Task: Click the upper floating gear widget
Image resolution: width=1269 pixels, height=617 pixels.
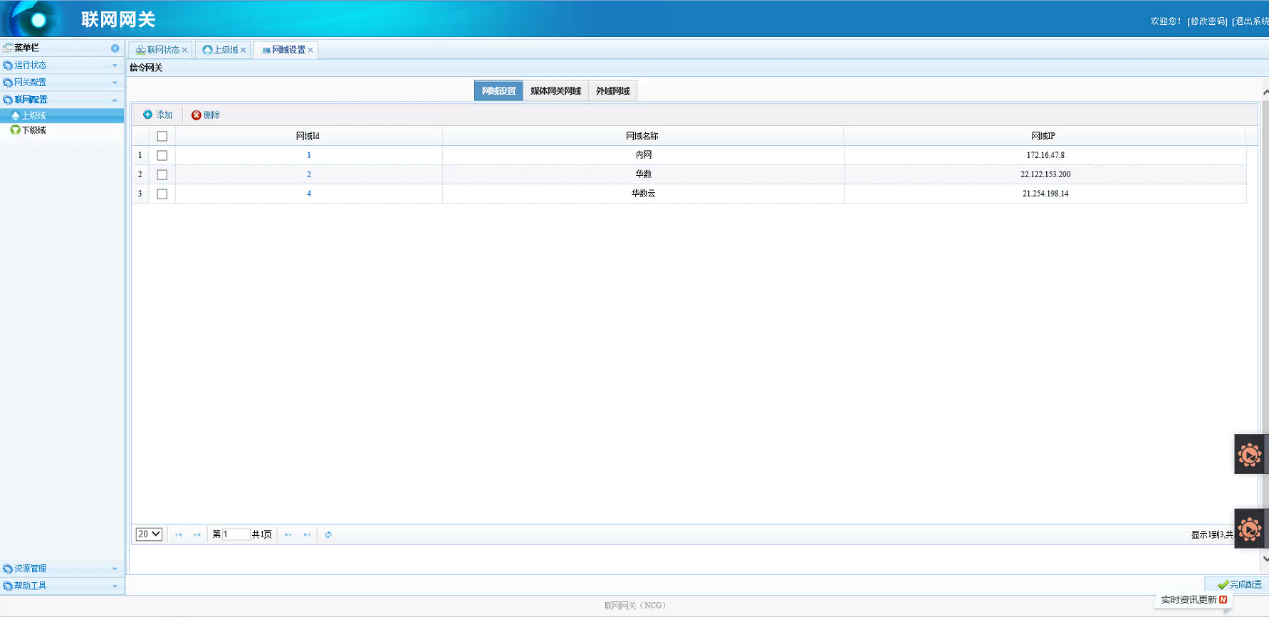Action: (x=1250, y=454)
